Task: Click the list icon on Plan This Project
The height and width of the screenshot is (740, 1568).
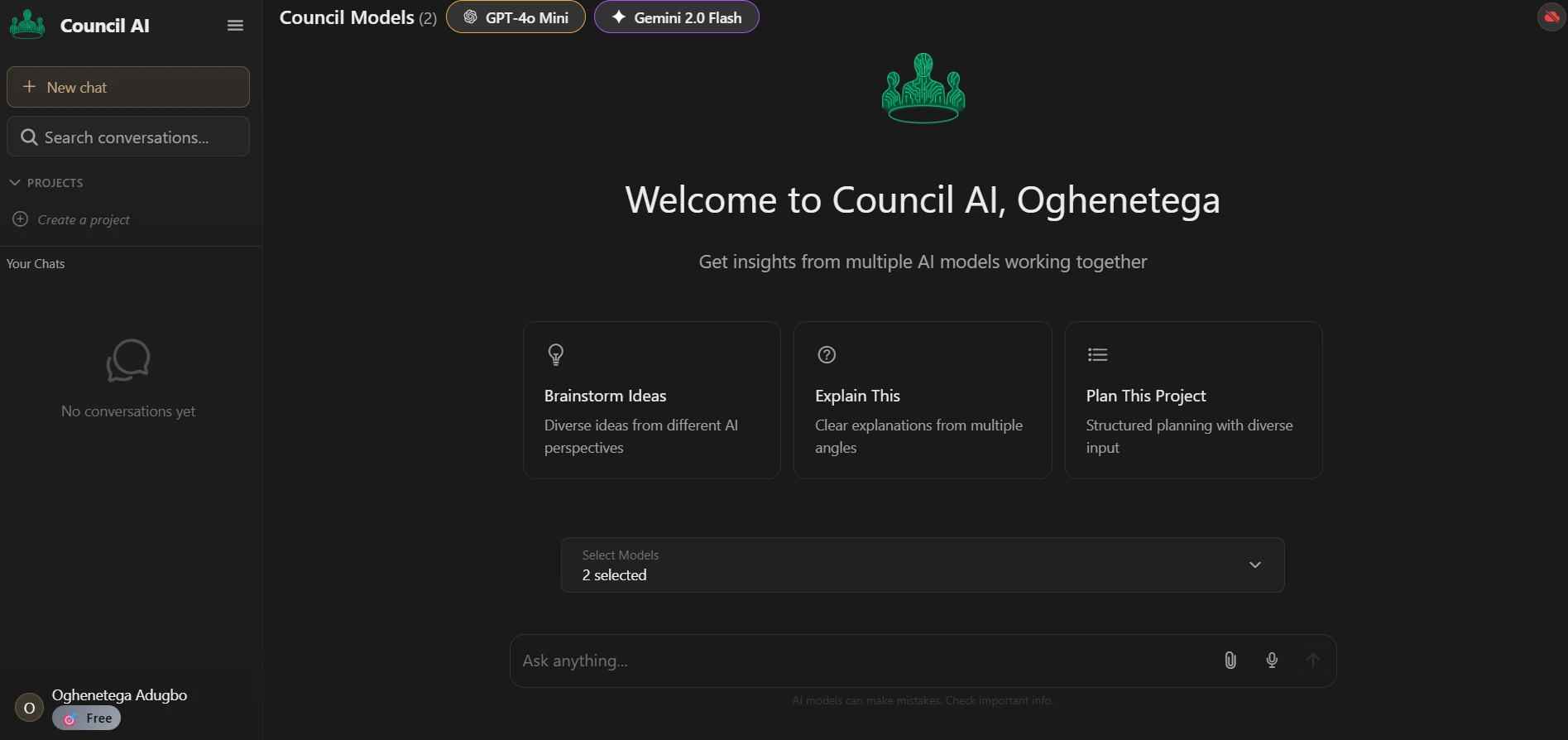Action: (1098, 354)
